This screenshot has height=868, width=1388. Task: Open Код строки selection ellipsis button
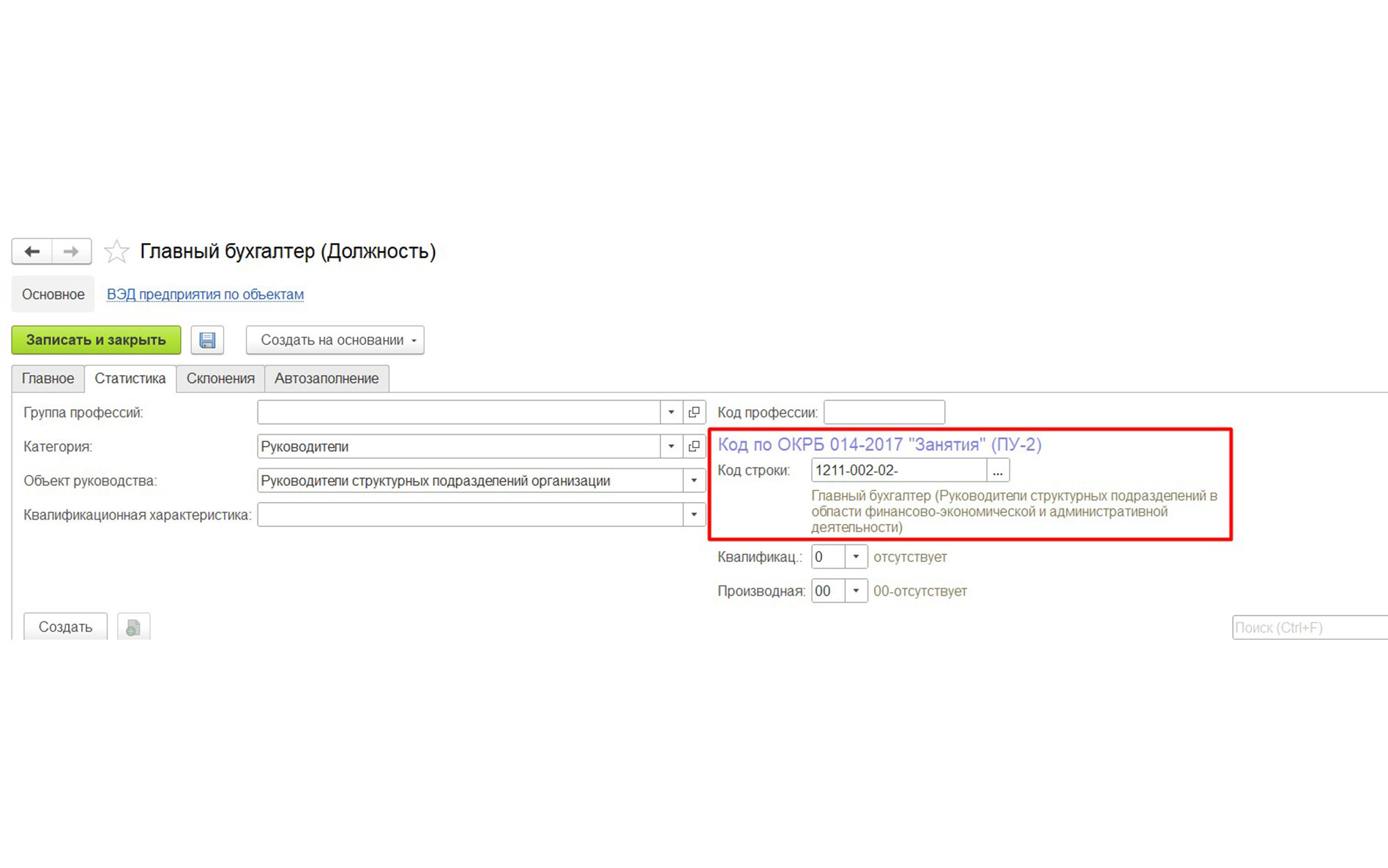(997, 471)
